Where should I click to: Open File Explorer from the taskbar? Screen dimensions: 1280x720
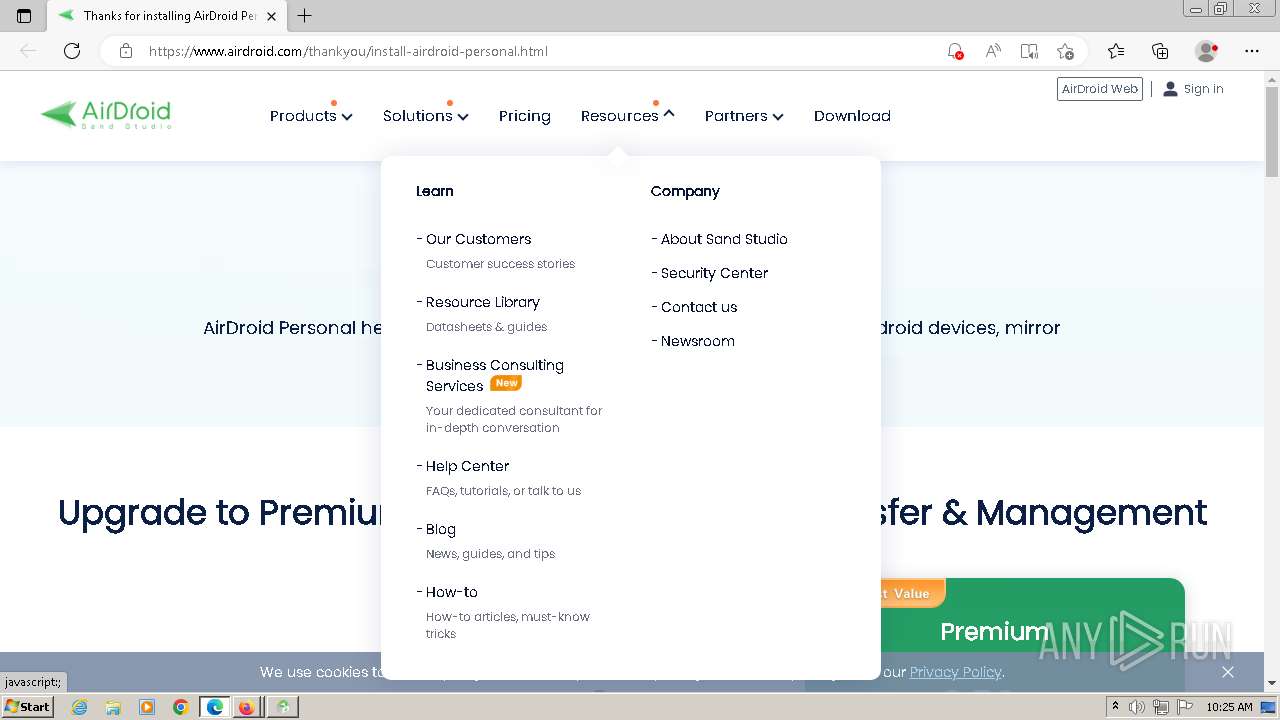113,707
